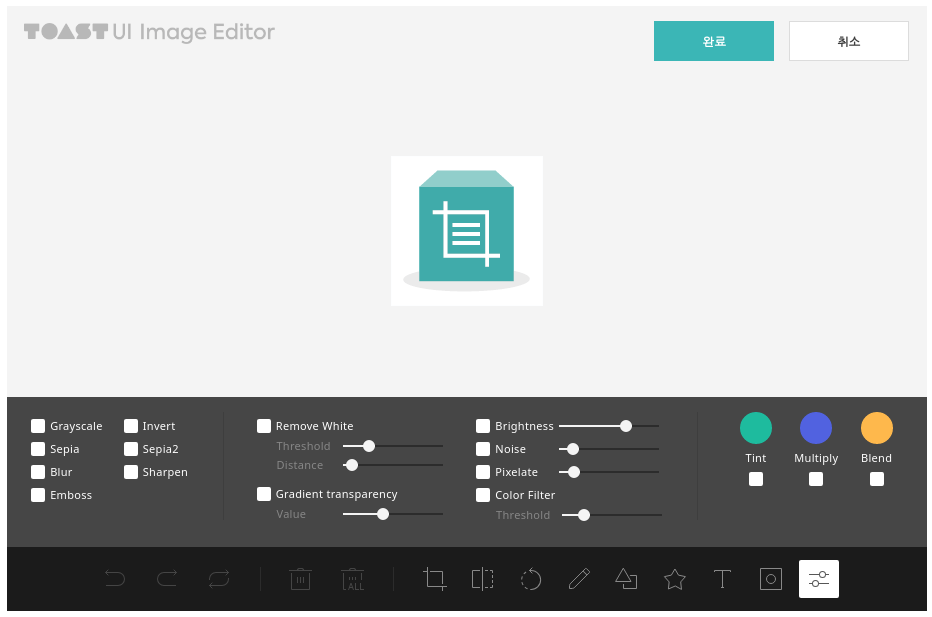Open the Flip tool
932x617 pixels.
pos(482,579)
